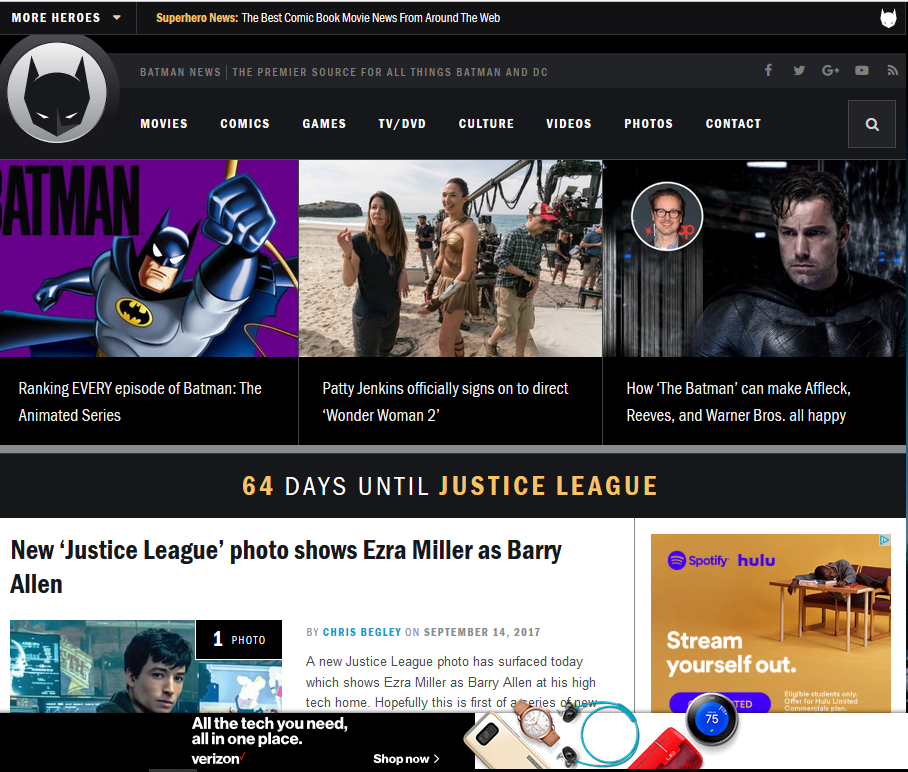
Task: Click Ben Affleck Batman featured image
Action: point(755,258)
